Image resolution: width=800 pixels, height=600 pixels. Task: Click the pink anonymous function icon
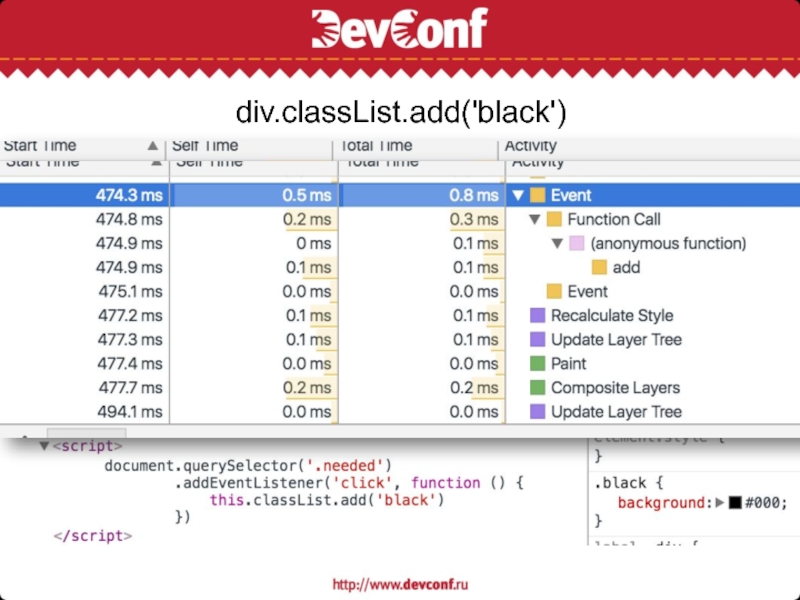pos(577,243)
